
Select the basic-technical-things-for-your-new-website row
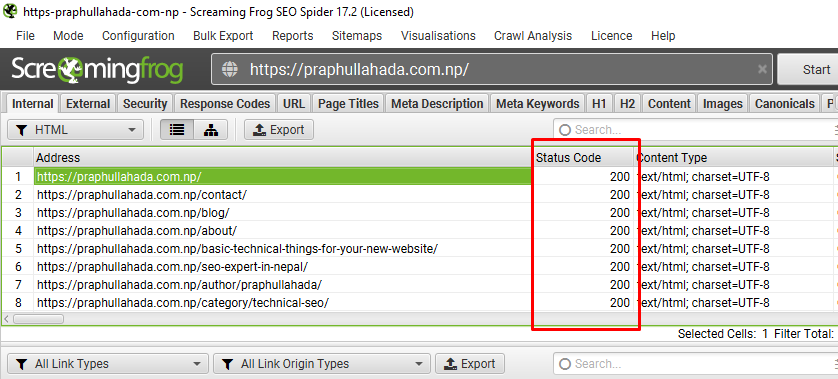[x=283, y=249]
